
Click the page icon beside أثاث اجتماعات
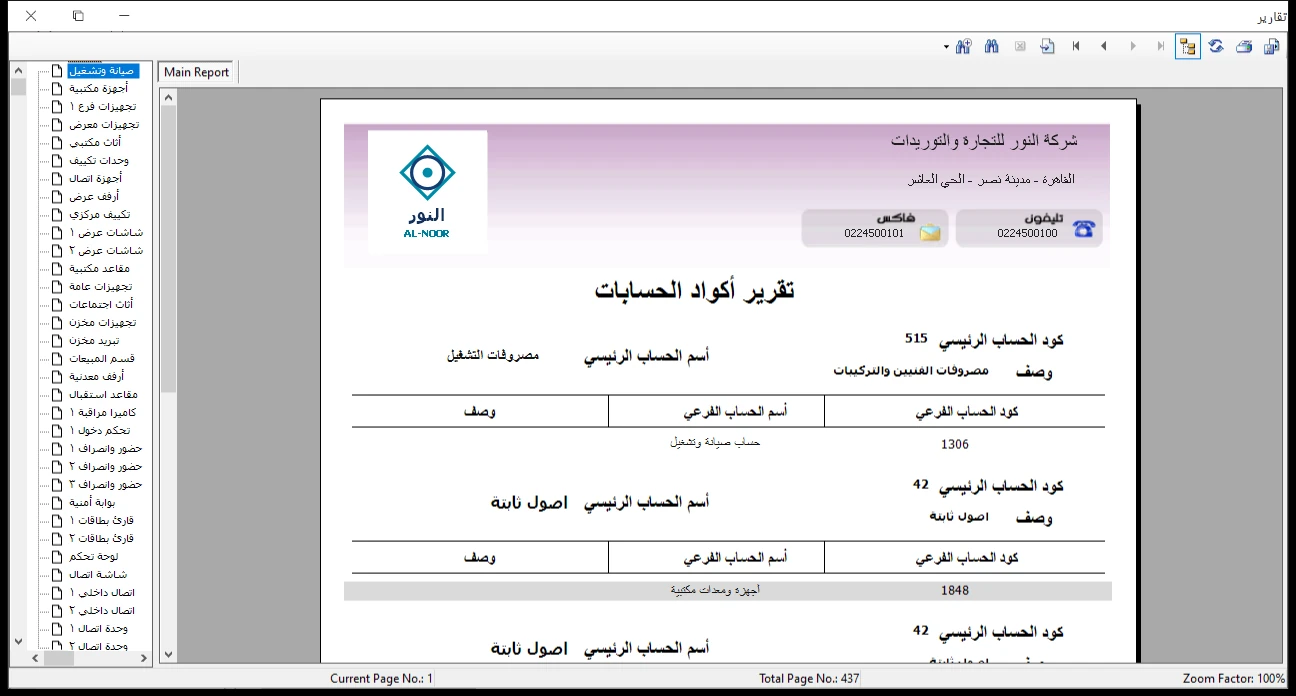coord(57,305)
